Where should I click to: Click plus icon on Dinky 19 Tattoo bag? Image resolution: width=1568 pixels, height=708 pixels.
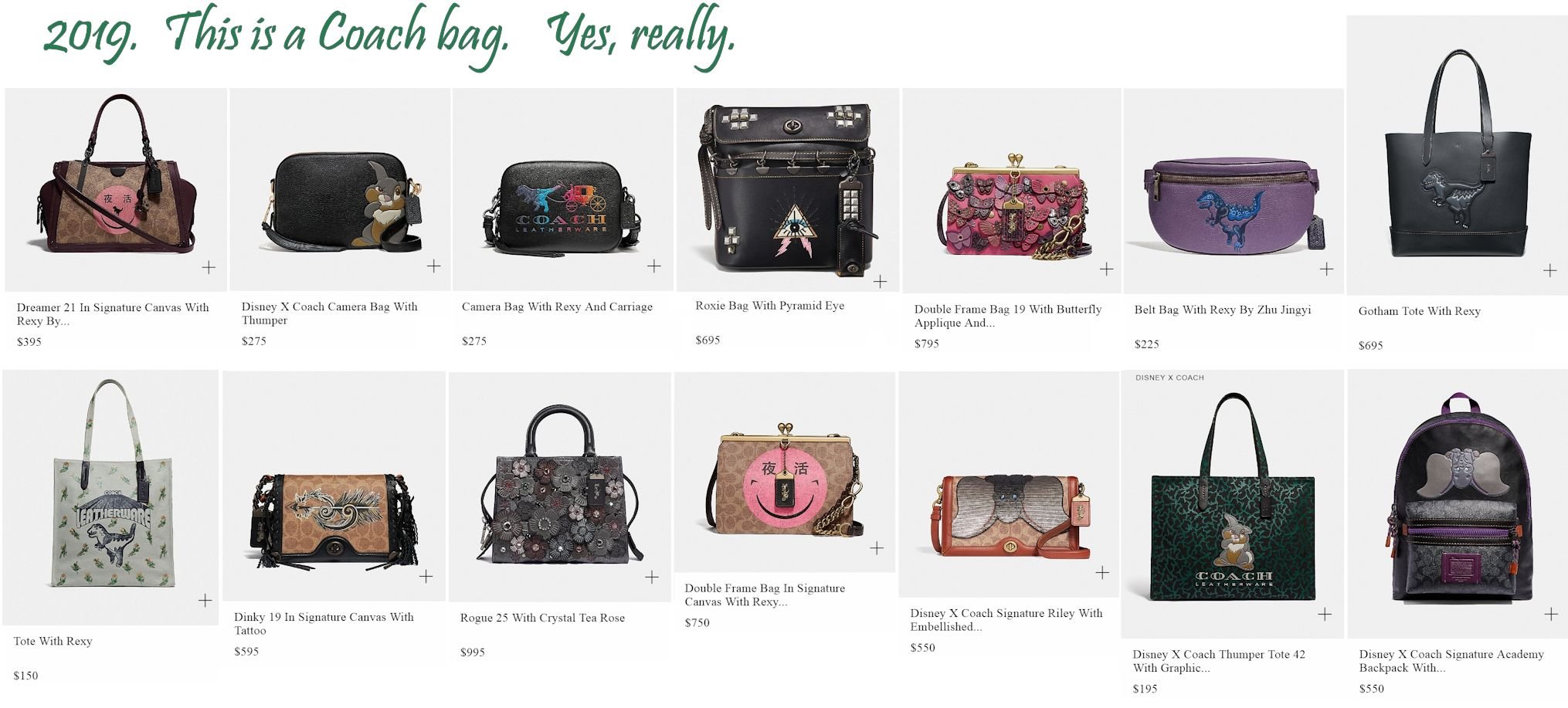coord(426,576)
